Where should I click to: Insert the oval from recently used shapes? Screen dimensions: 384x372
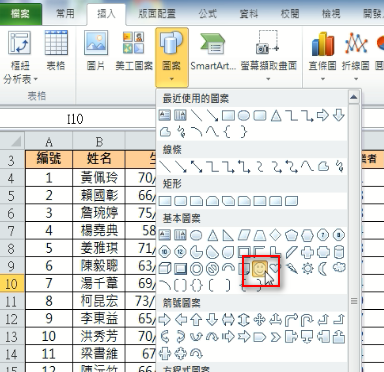point(244,116)
